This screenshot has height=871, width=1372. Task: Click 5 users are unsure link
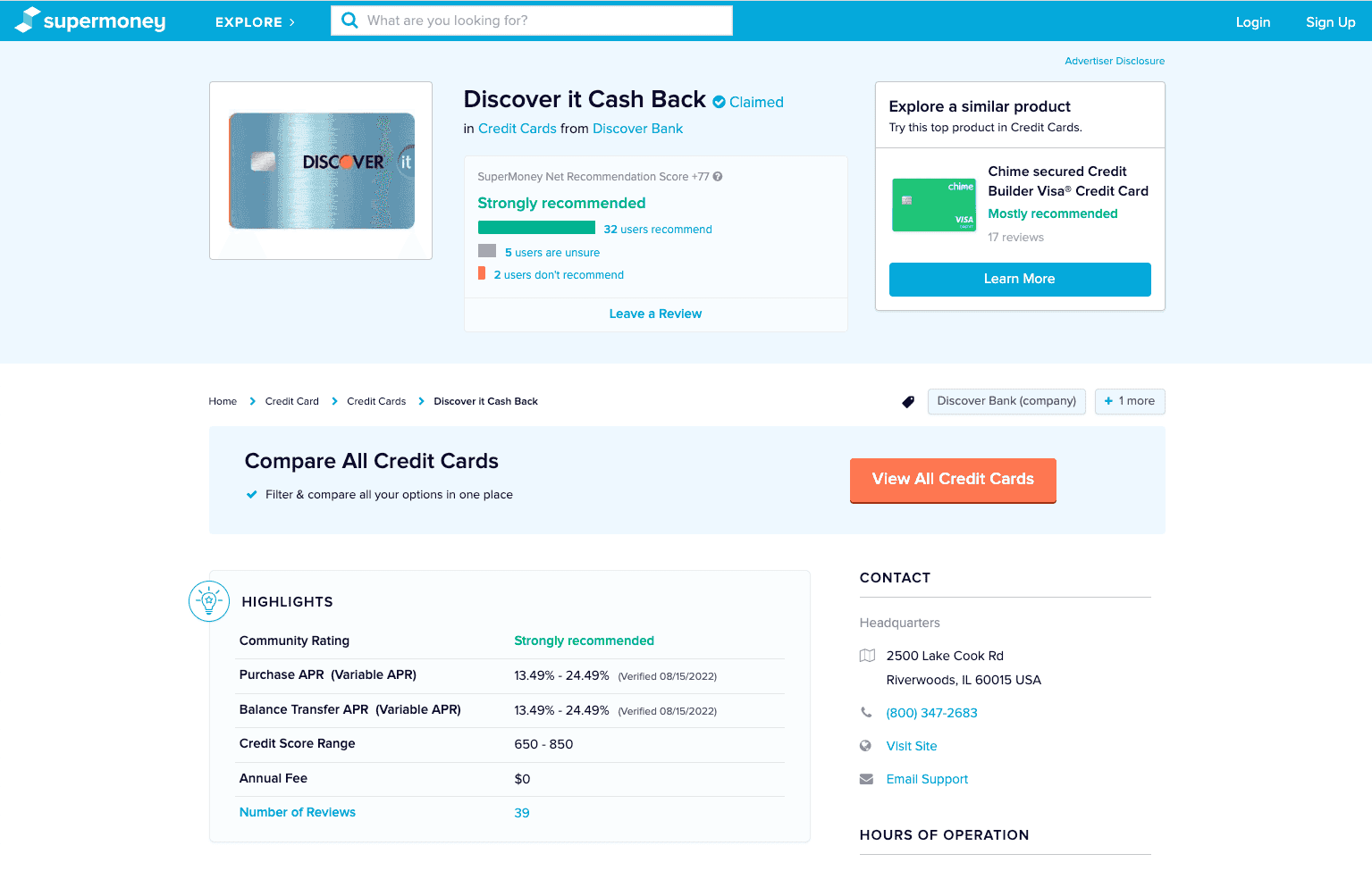tap(552, 253)
